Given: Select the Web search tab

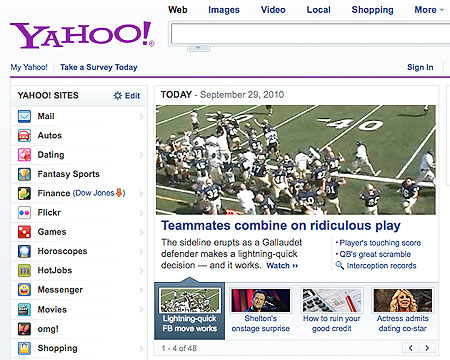Looking at the screenshot, I should pos(178,10).
